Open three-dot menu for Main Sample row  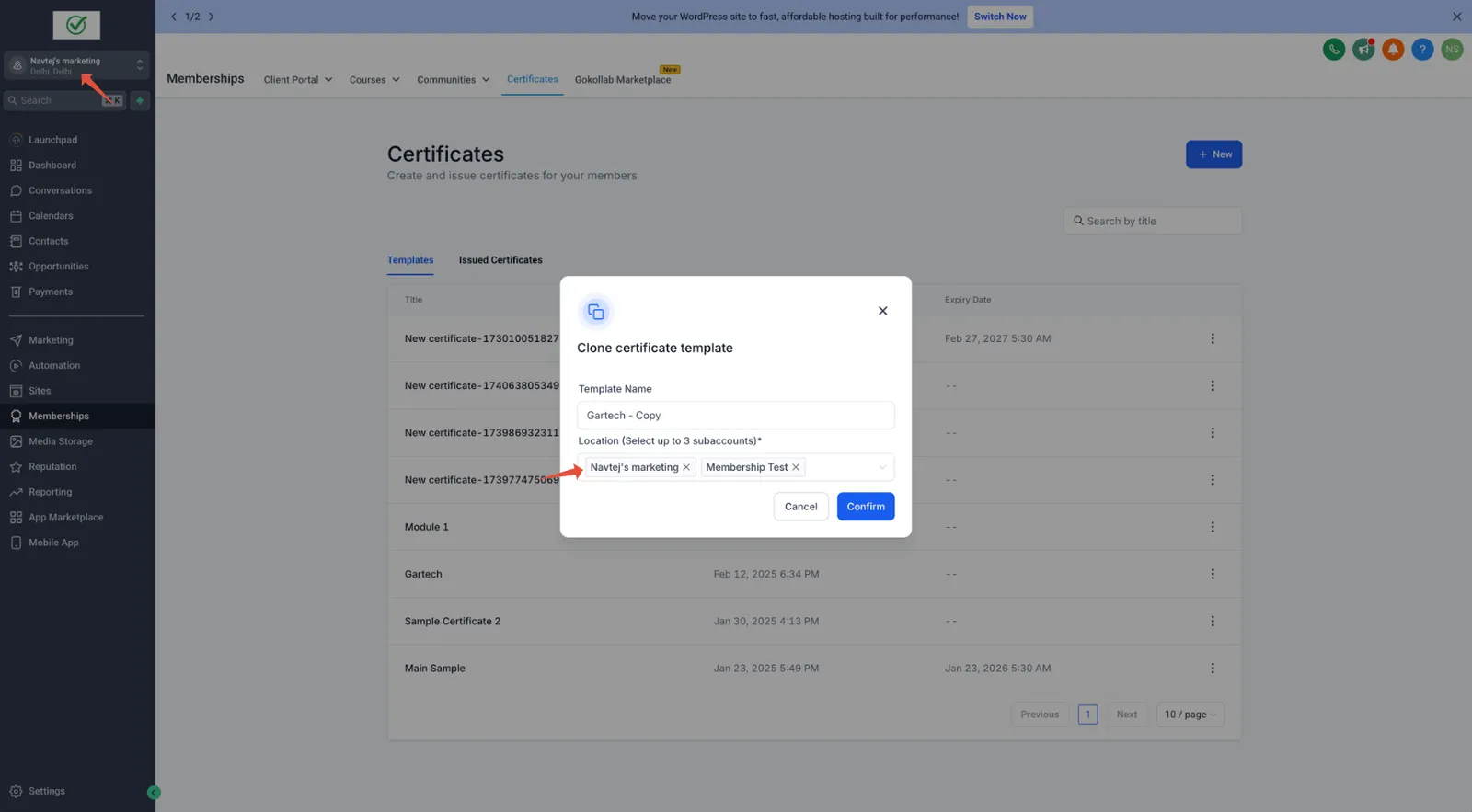1213,669
